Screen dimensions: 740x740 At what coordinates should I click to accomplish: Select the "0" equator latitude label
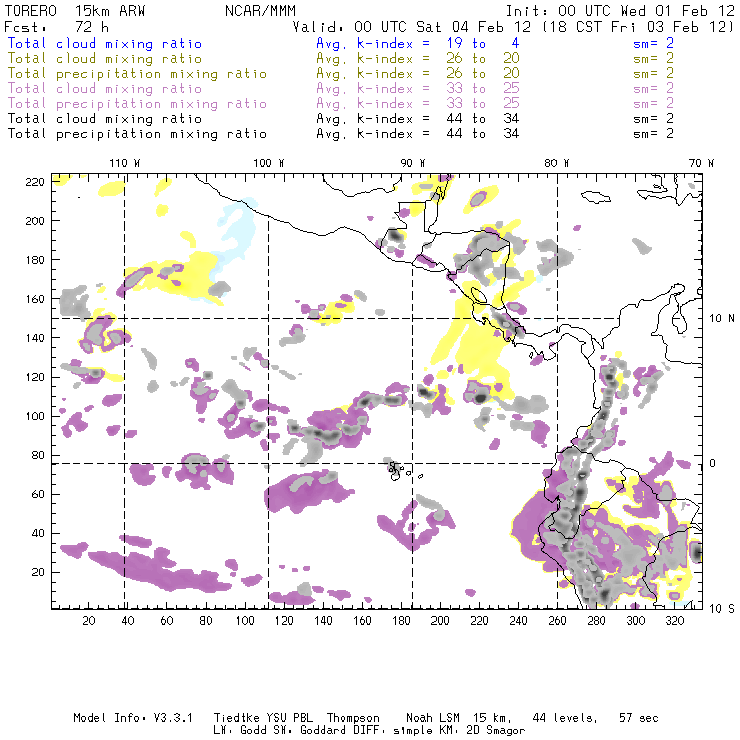(712, 463)
